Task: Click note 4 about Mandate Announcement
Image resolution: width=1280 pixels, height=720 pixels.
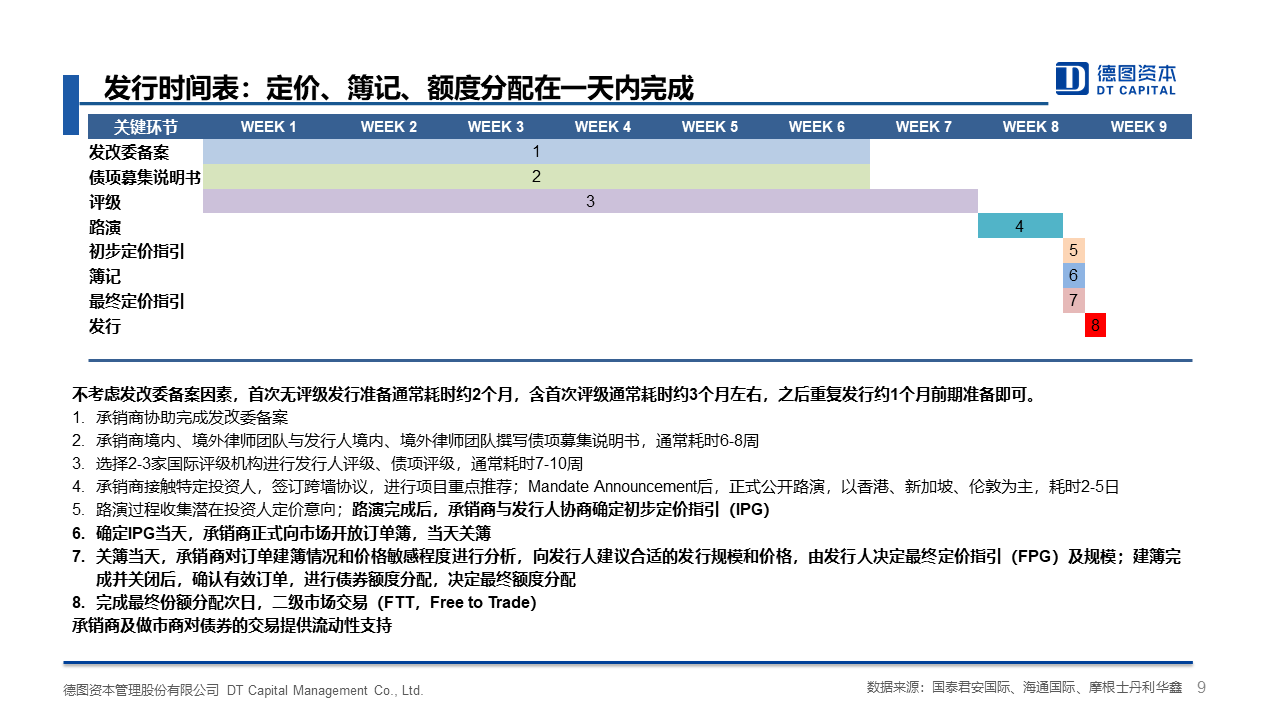Action: 596,487
